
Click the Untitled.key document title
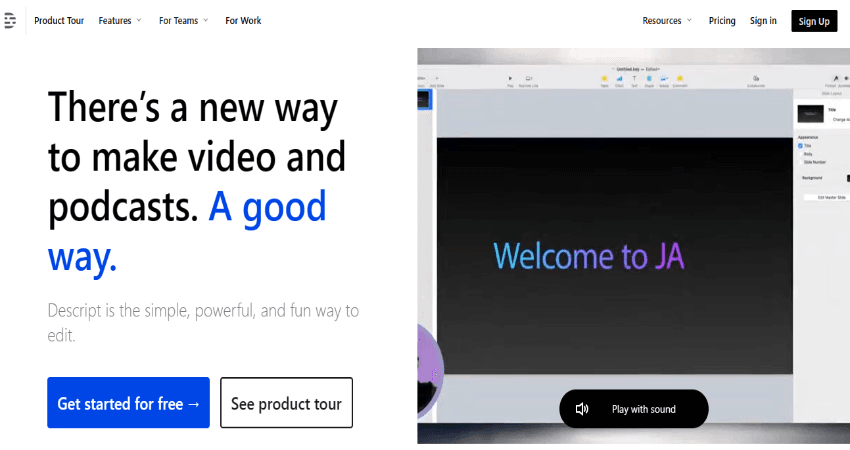tap(628, 69)
